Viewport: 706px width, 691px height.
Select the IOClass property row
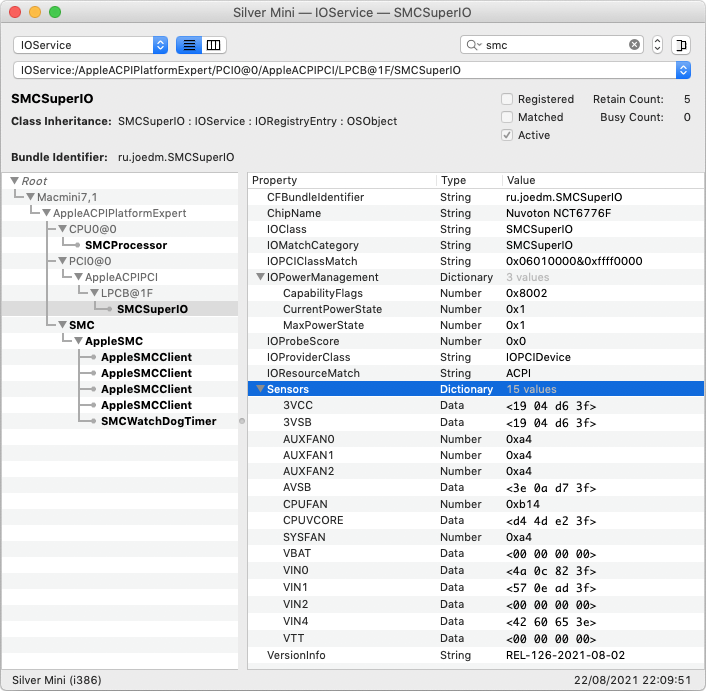tap(475, 229)
